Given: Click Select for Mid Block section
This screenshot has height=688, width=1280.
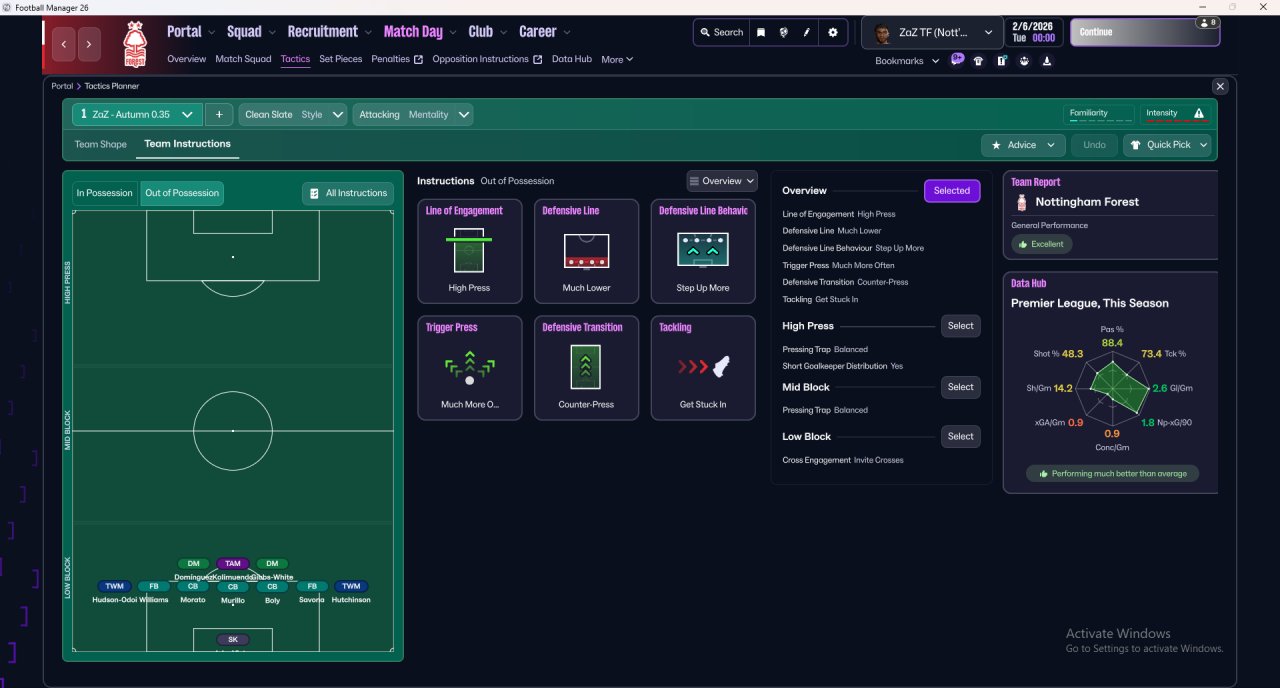Looking at the screenshot, I should (x=961, y=387).
